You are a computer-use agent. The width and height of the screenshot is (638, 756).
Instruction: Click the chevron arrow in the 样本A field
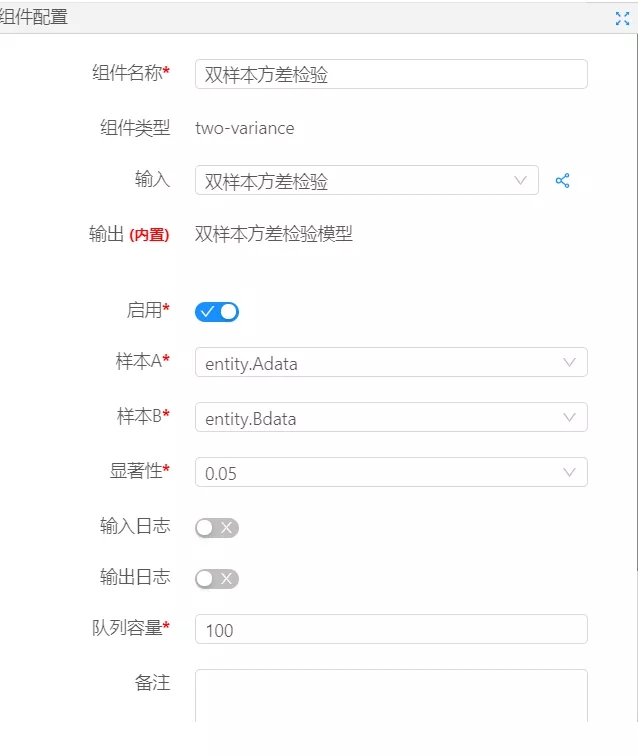click(570, 363)
